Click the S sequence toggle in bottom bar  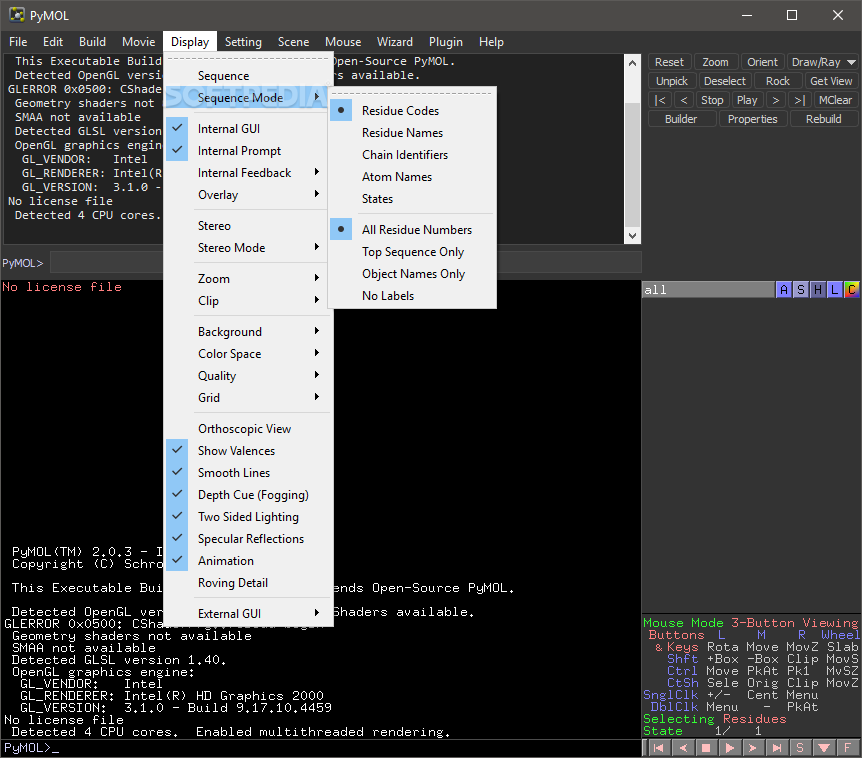[800, 748]
